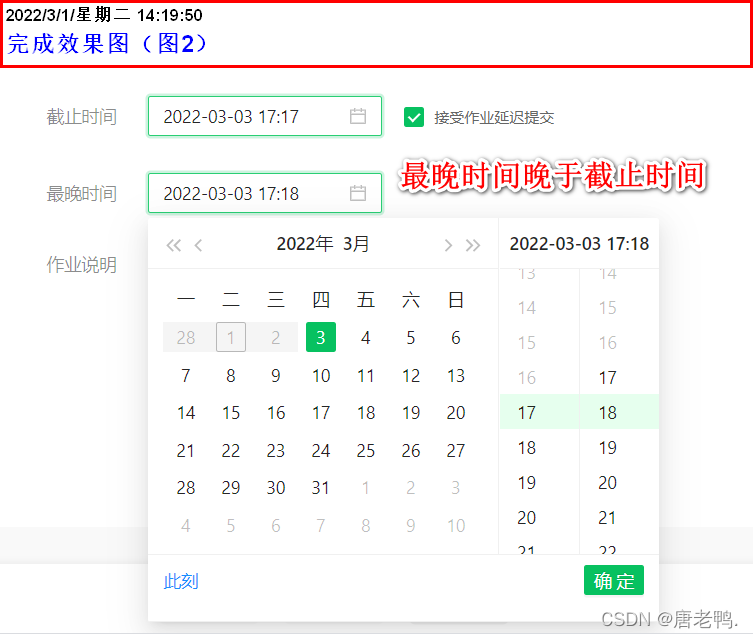The image size is (753, 638).
Task: Pick March 18 in calendar grid
Action: (365, 412)
